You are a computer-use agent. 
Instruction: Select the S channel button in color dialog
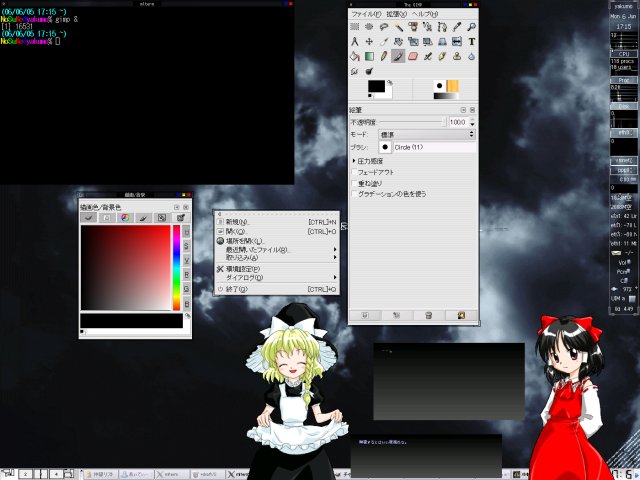(187, 246)
